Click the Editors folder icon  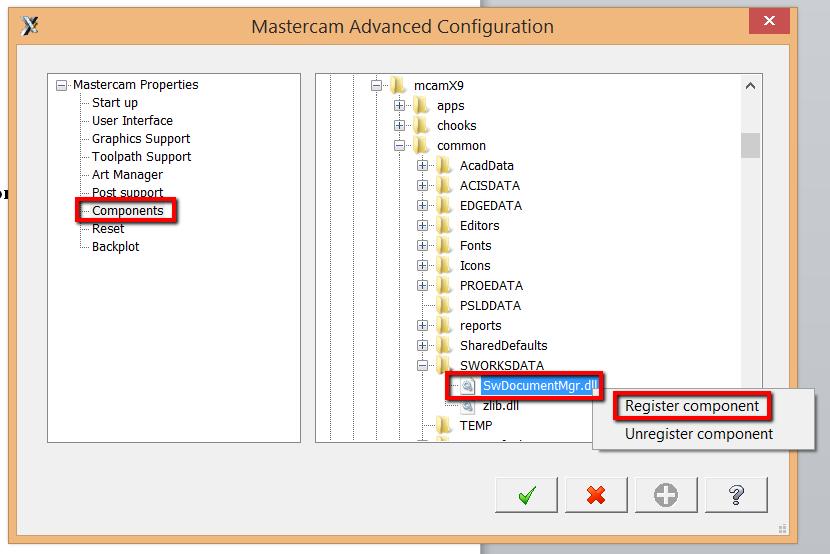click(444, 225)
